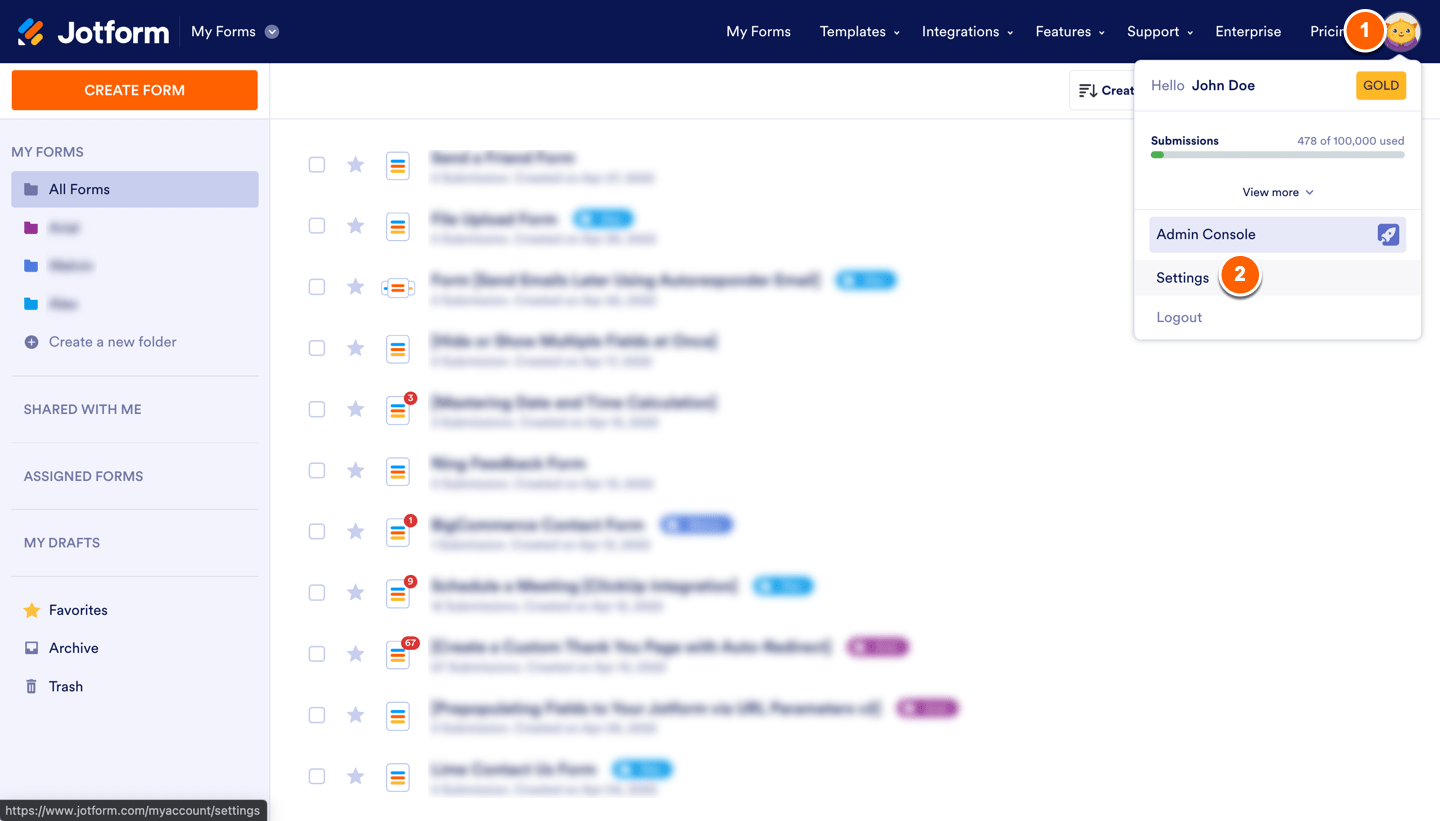Screen dimensions: 1440x821
Task: Open the My Forms switcher dropdown arrow
Action: (272, 32)
